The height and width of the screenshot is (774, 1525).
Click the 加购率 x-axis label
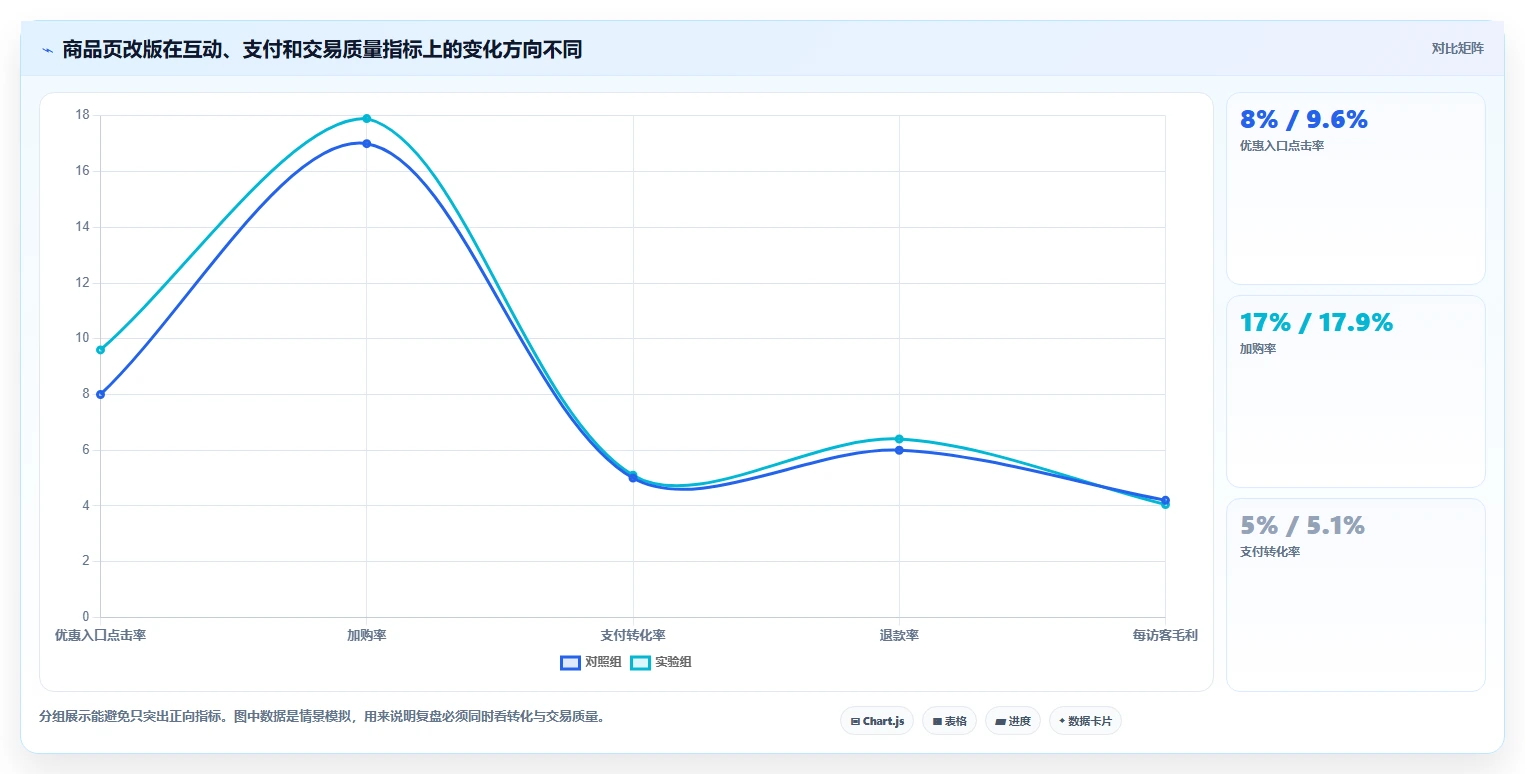(367, 635)
